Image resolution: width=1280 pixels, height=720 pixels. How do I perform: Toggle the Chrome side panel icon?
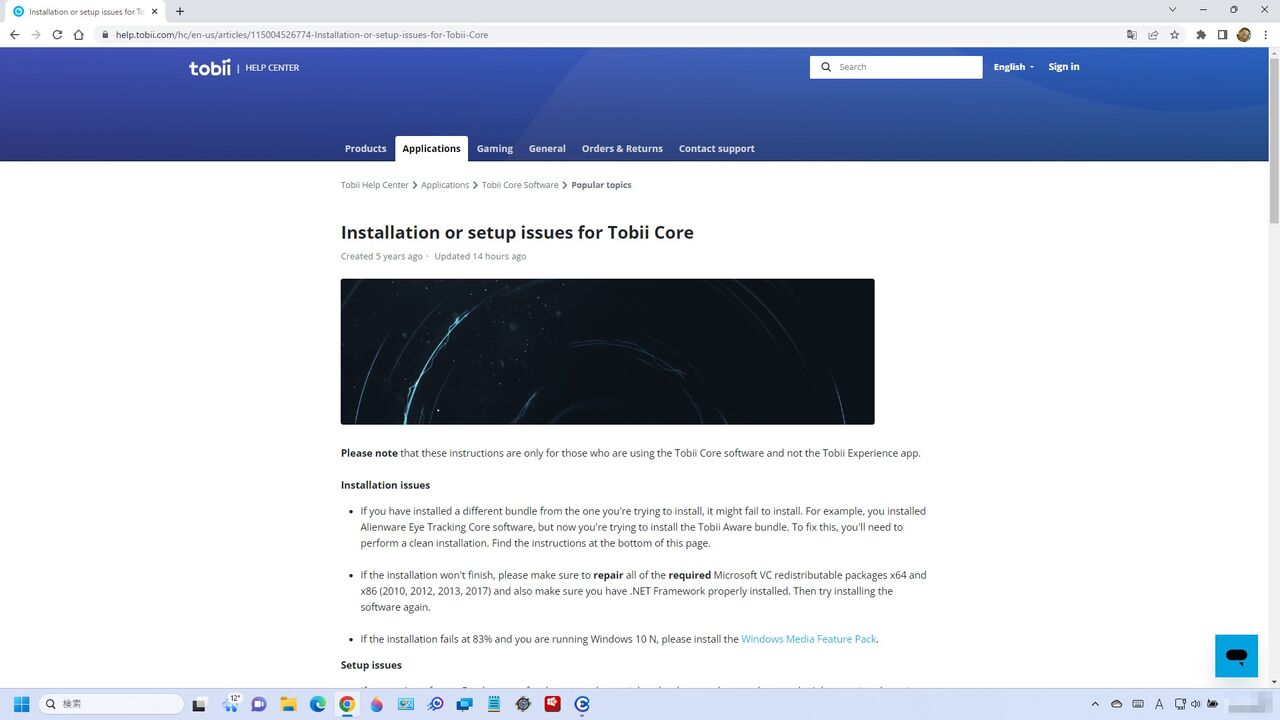tap(1222, 34)
